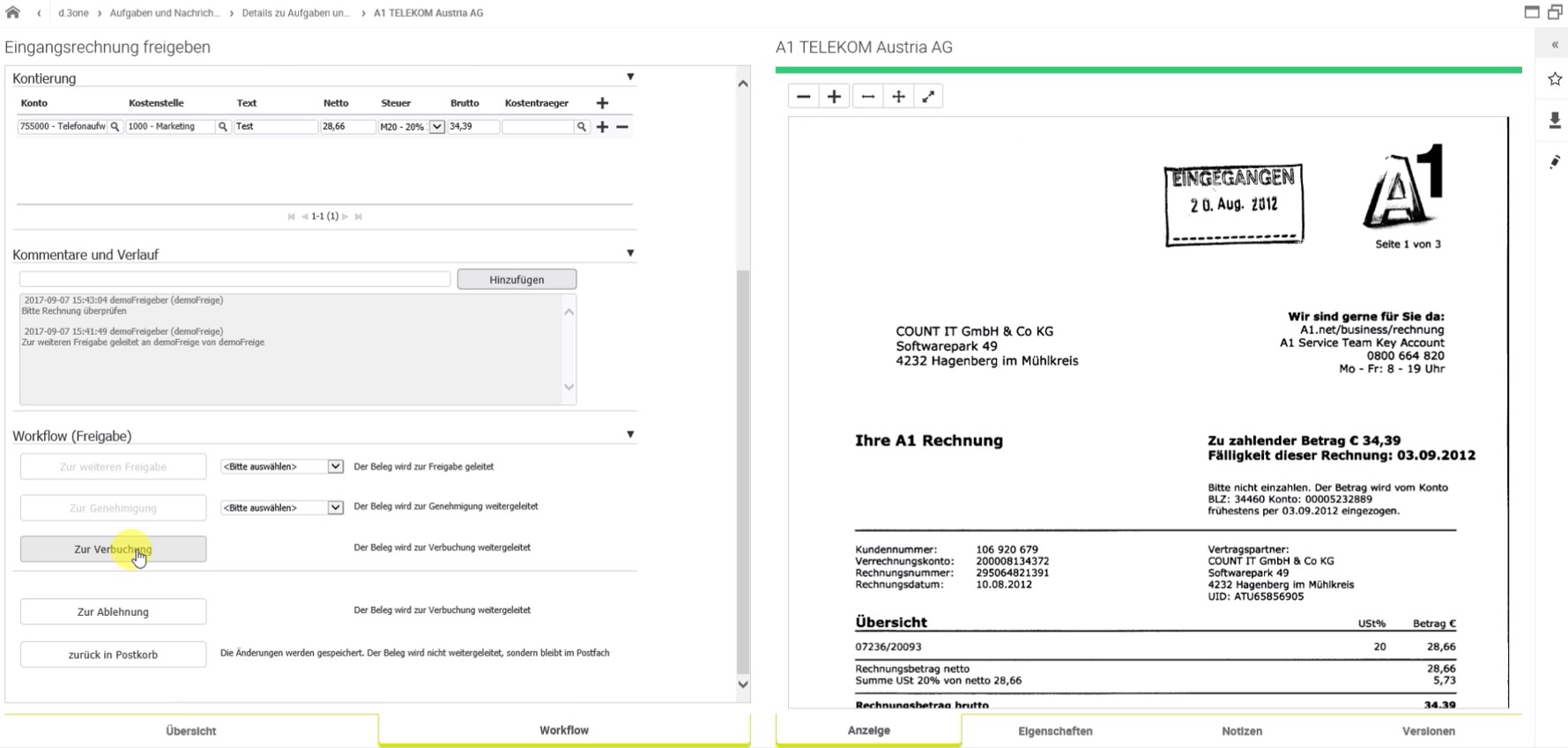The width and height of the screenshot is (1568, 748).
Task: Switch to the Anzeige tab
Action: pos(869,730)
